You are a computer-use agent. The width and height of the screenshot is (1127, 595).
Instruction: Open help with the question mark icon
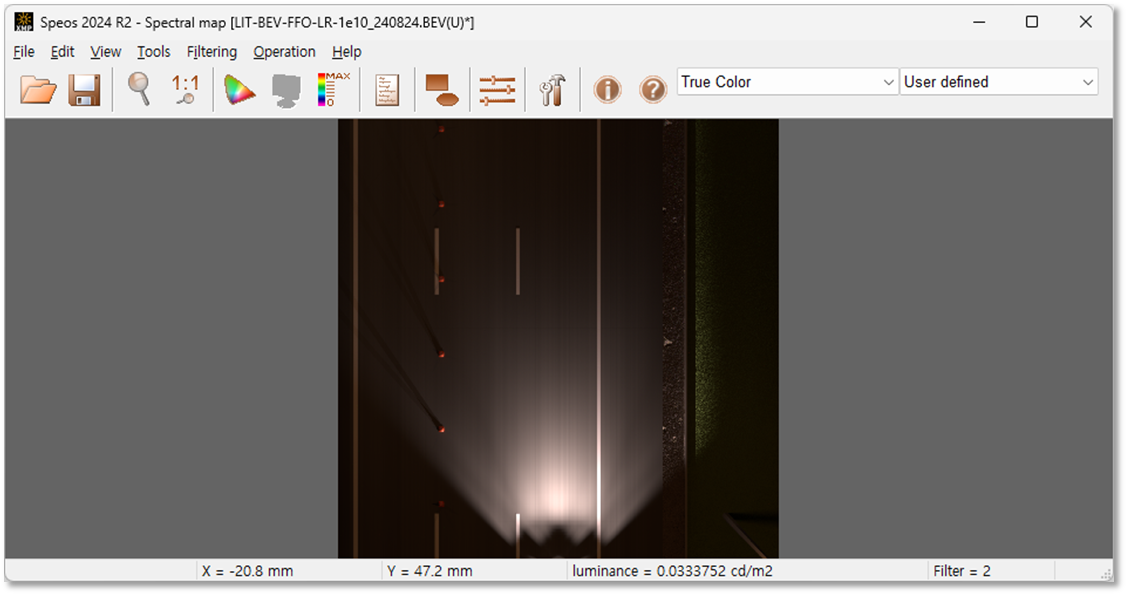653,90
